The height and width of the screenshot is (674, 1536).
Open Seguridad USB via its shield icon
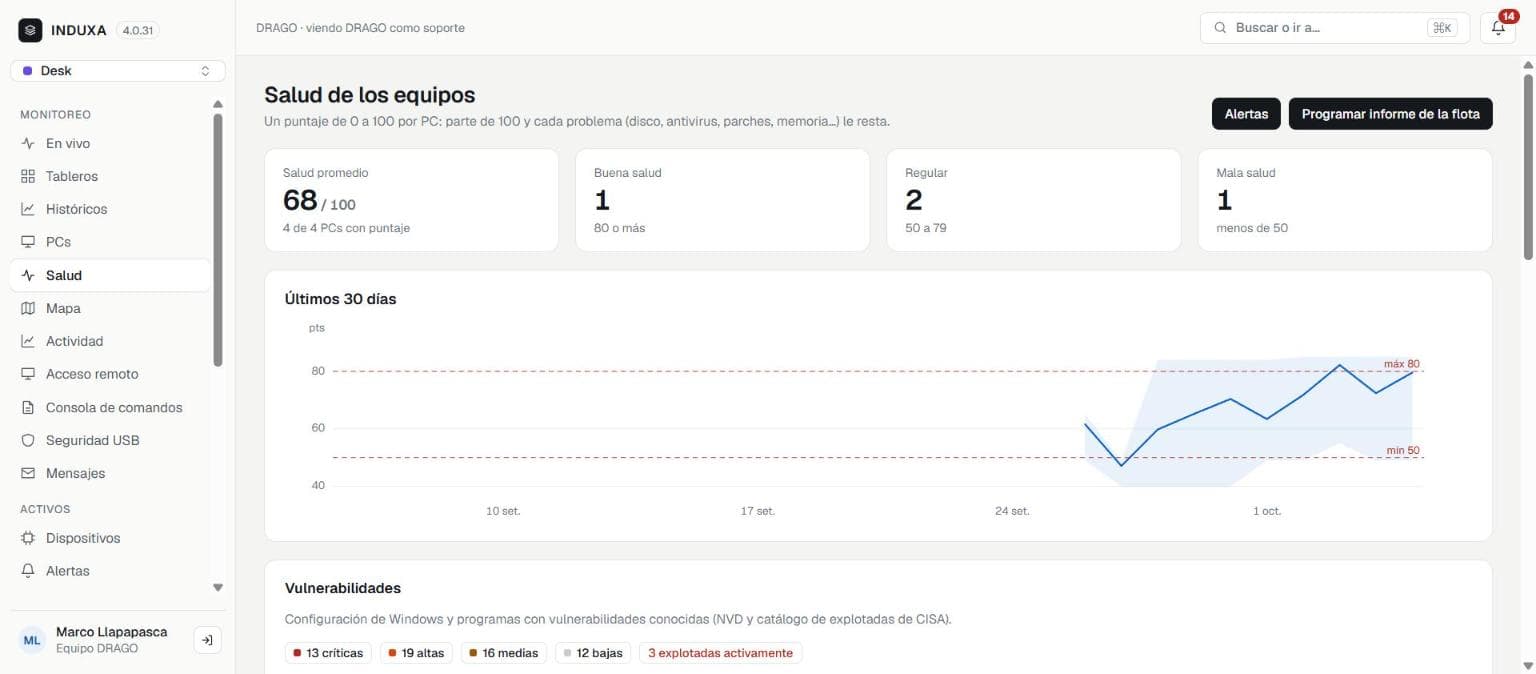coord(28,440)
